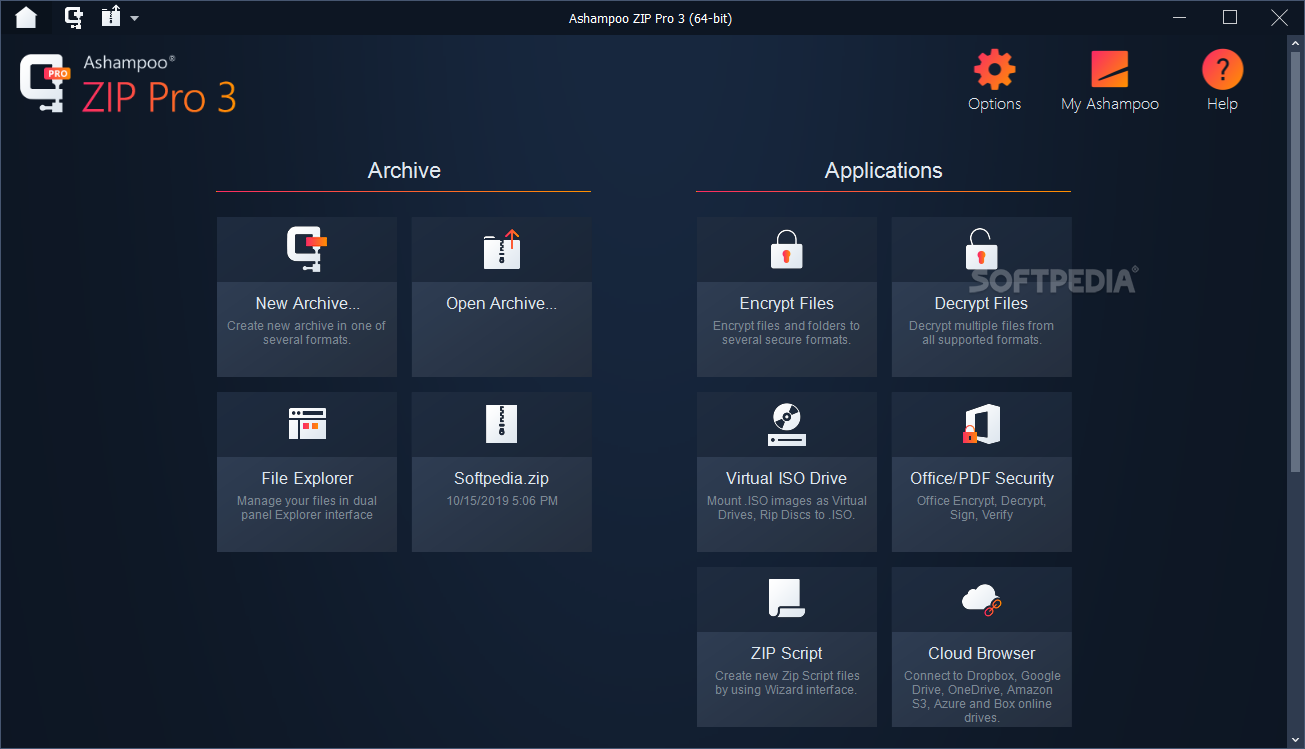Click the Office/PDF Security icon
The width and height of the screenshot is (1305, 749).
pos(981,424)
